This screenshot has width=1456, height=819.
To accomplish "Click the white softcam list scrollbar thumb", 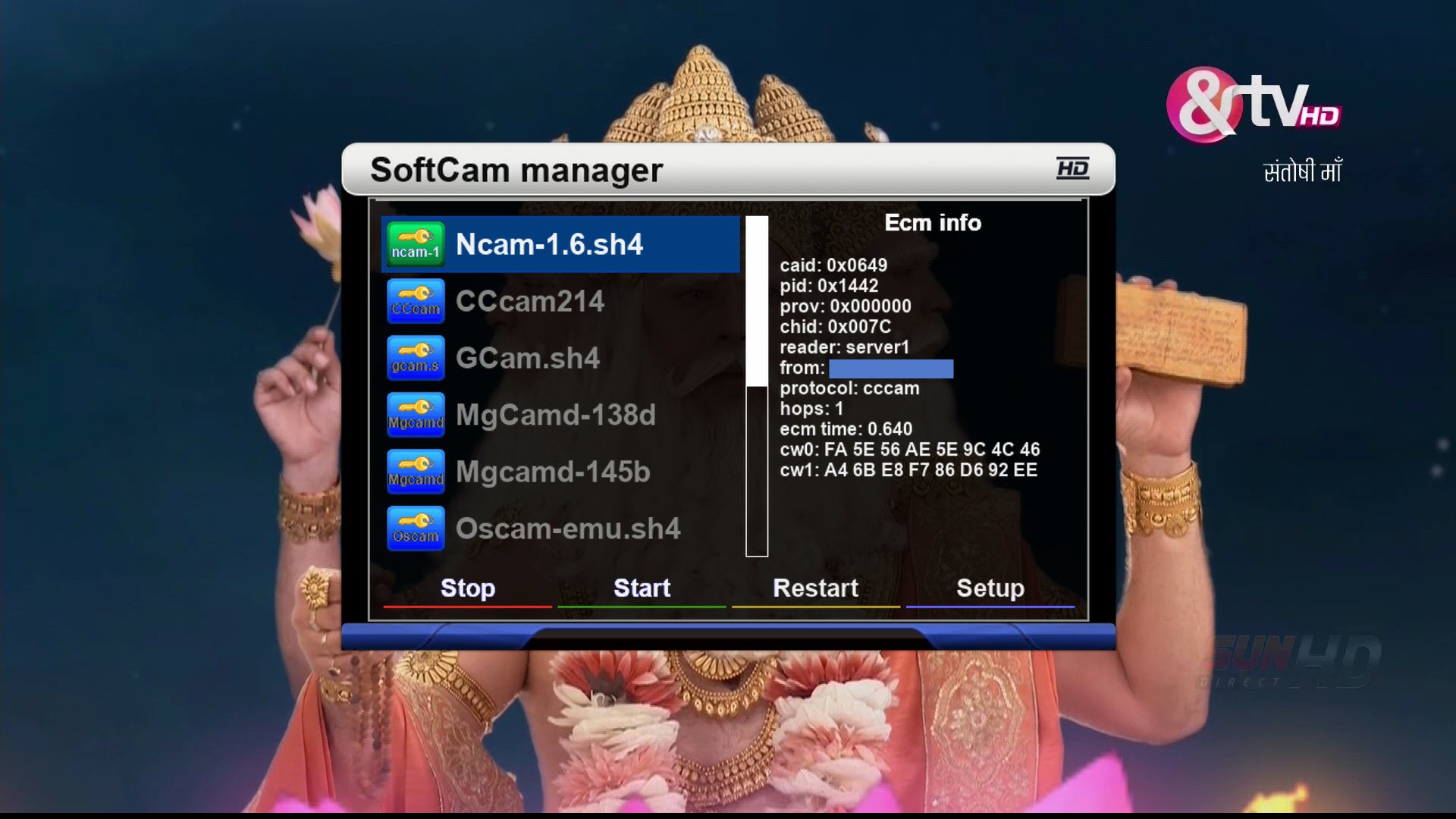I will tap(757, 301).
